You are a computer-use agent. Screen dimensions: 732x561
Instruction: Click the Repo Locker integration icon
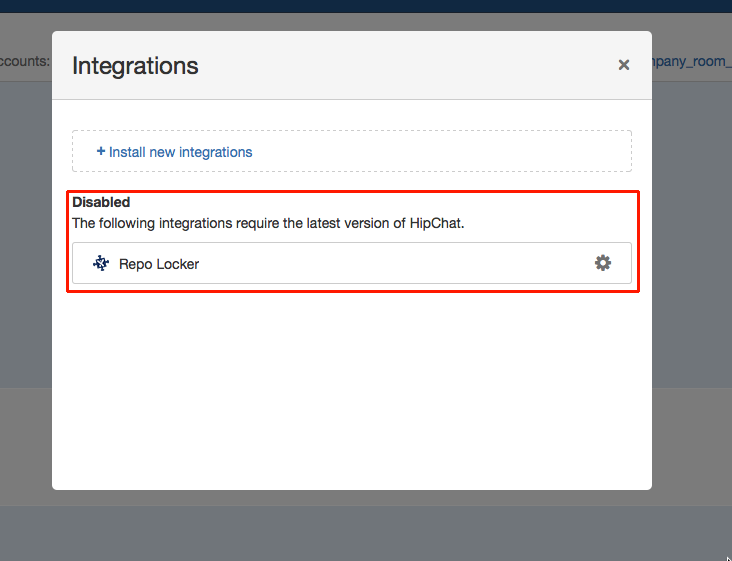click(101, 264)
